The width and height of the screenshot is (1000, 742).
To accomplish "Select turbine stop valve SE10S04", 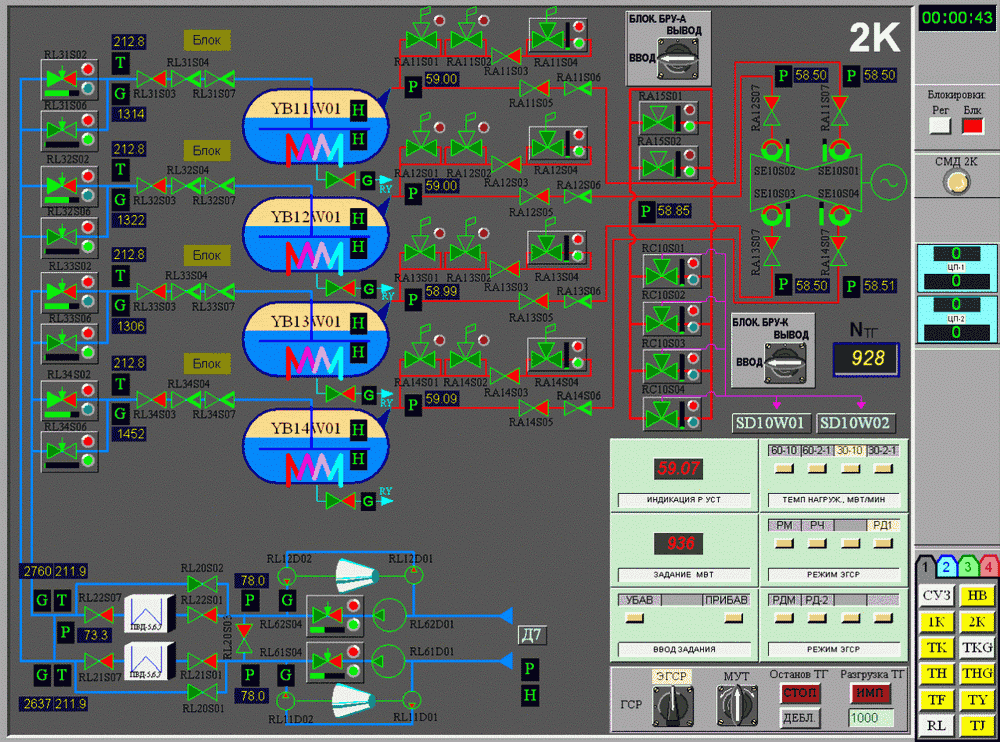I will click(x=838, y=216).
